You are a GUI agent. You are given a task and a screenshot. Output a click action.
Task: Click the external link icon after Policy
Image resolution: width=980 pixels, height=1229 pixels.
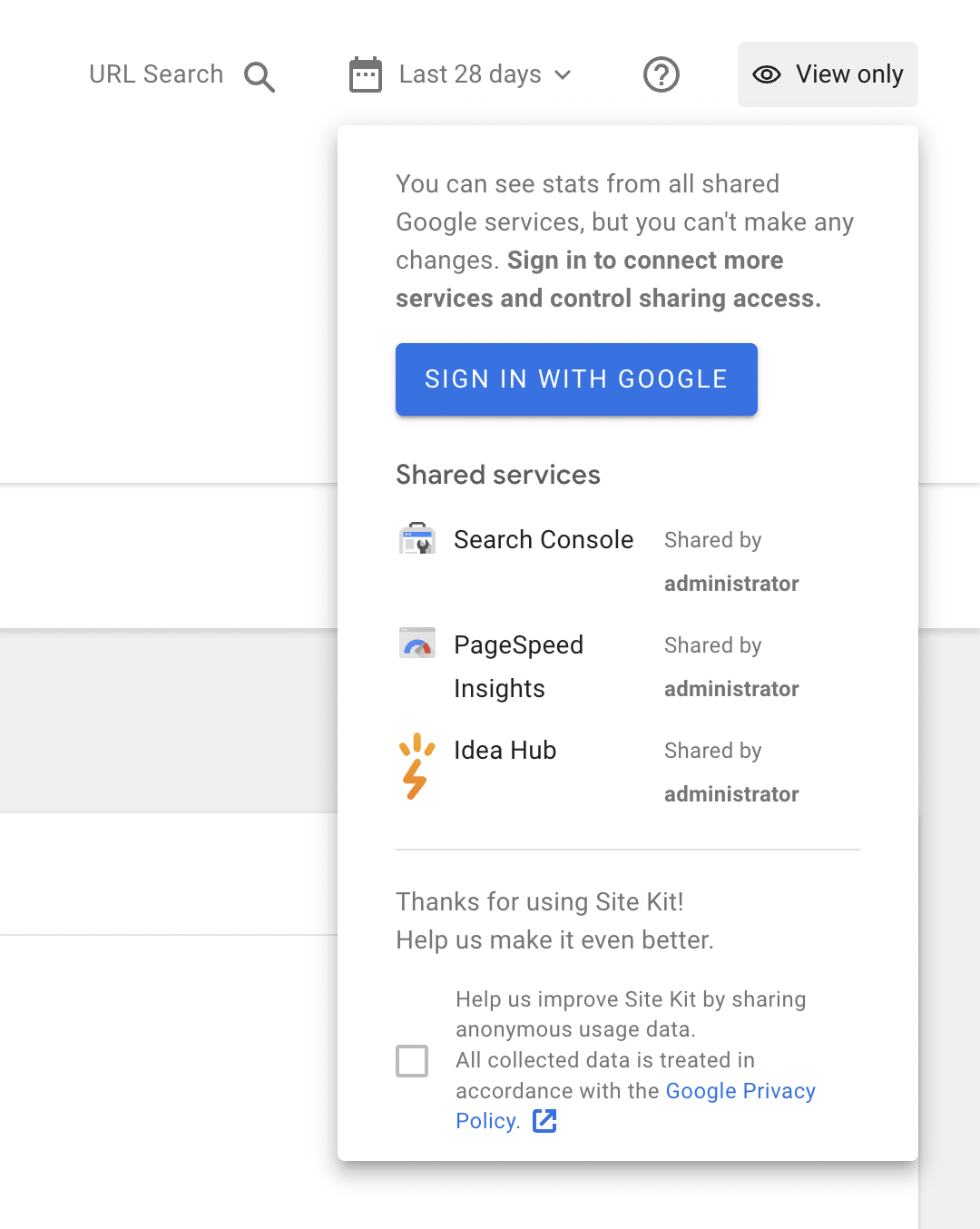click(x=544, y=1121)
